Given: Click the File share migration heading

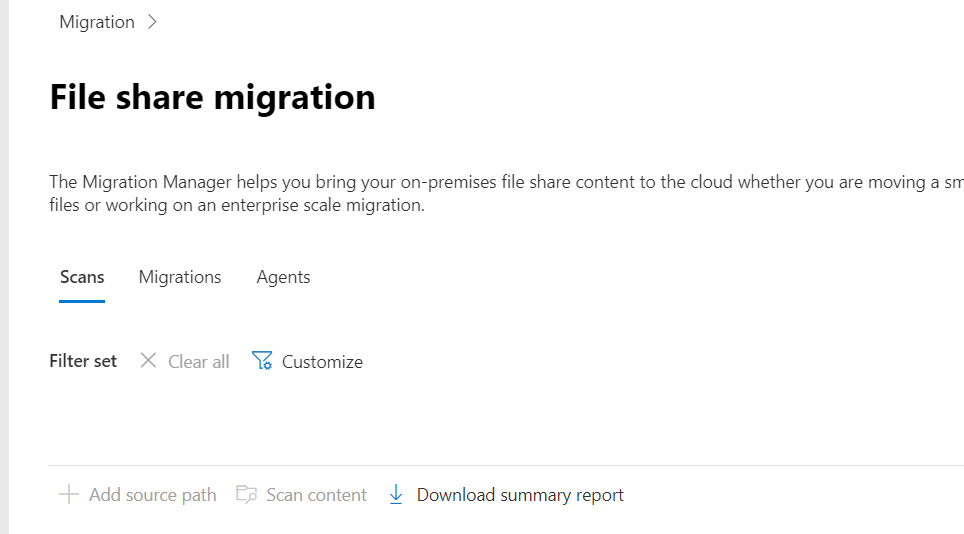Looking at the screenshot, I should (x=212, y=97).
